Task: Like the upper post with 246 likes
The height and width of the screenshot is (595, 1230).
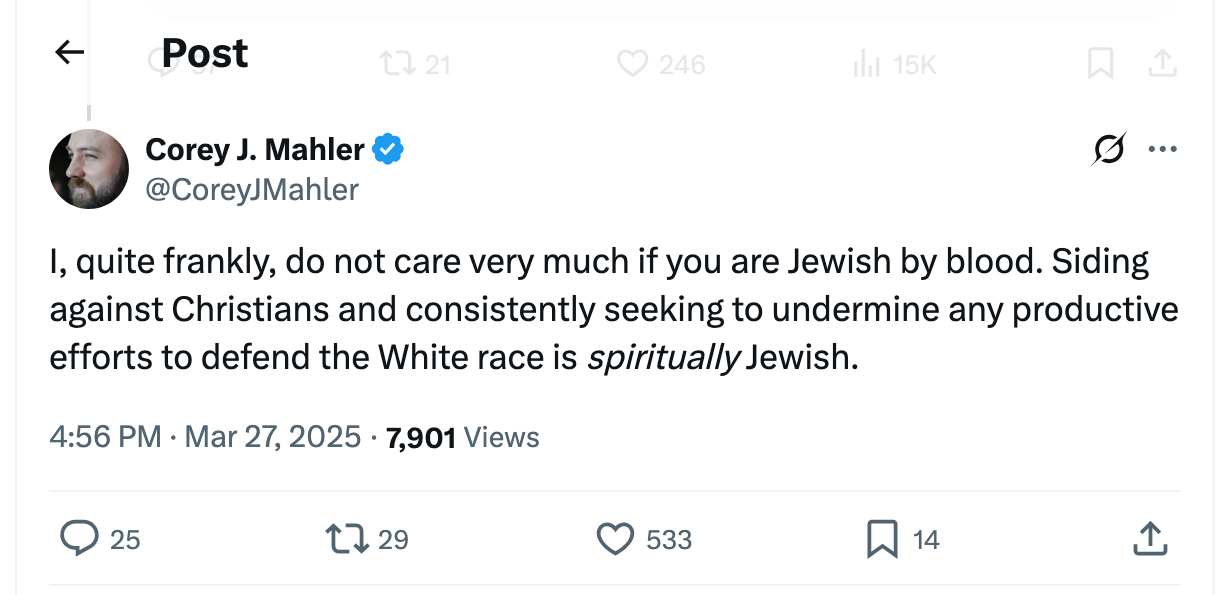Action: 632,64
